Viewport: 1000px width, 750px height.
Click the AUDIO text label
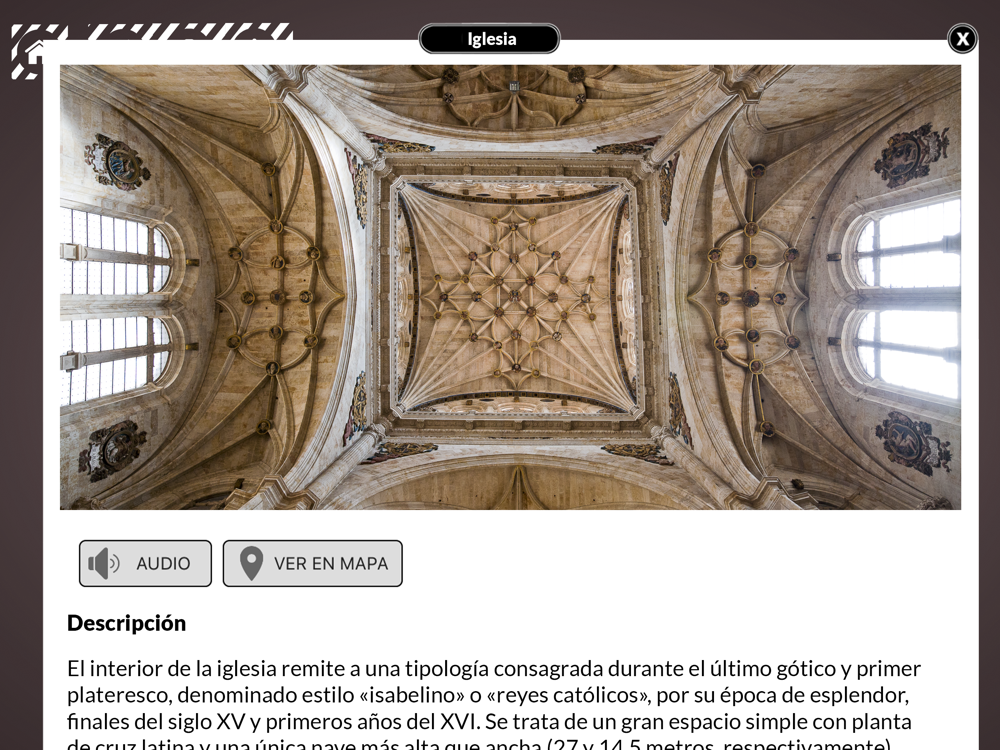click(163, 564)
